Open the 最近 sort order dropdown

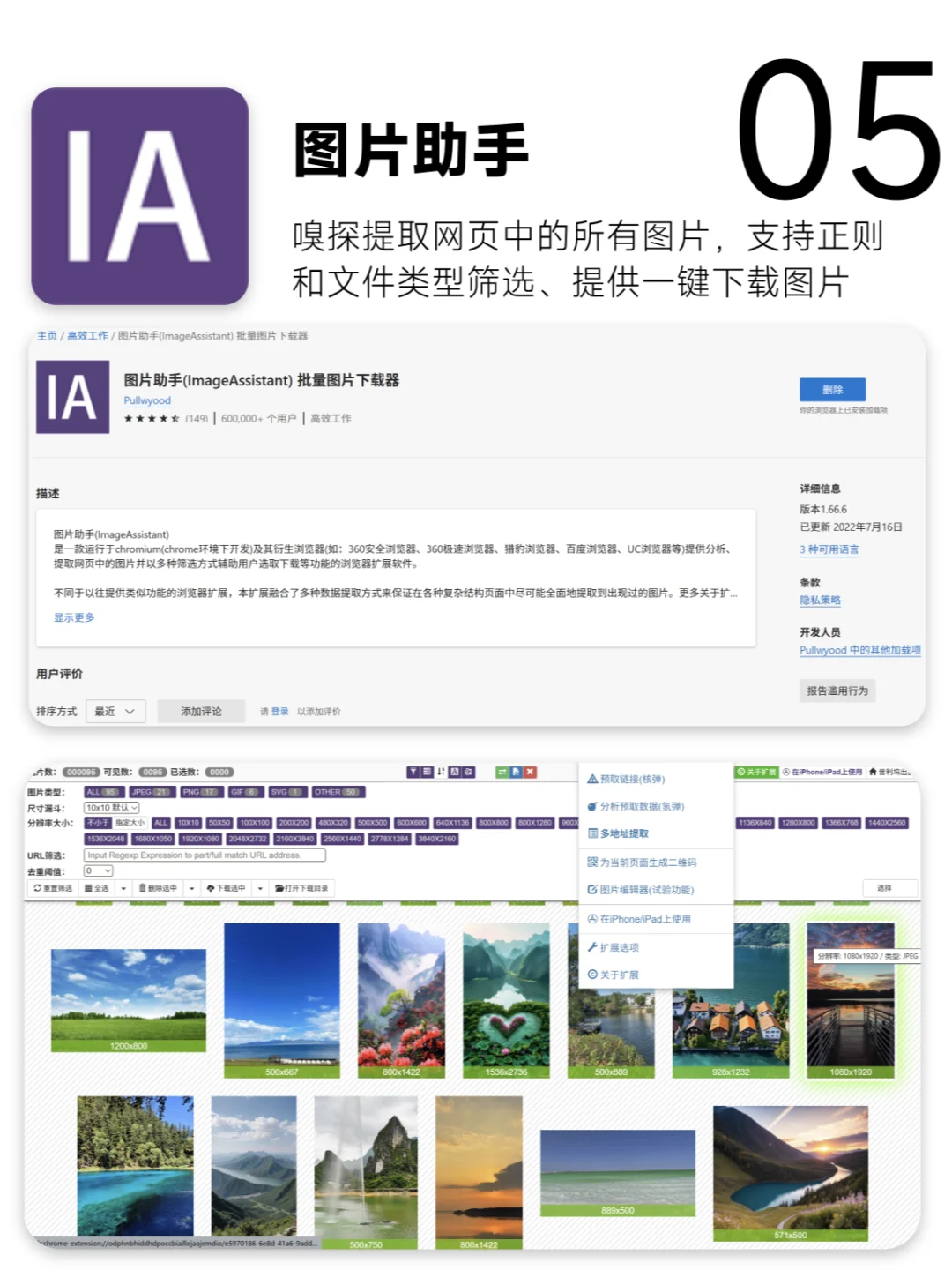(115, 711)
